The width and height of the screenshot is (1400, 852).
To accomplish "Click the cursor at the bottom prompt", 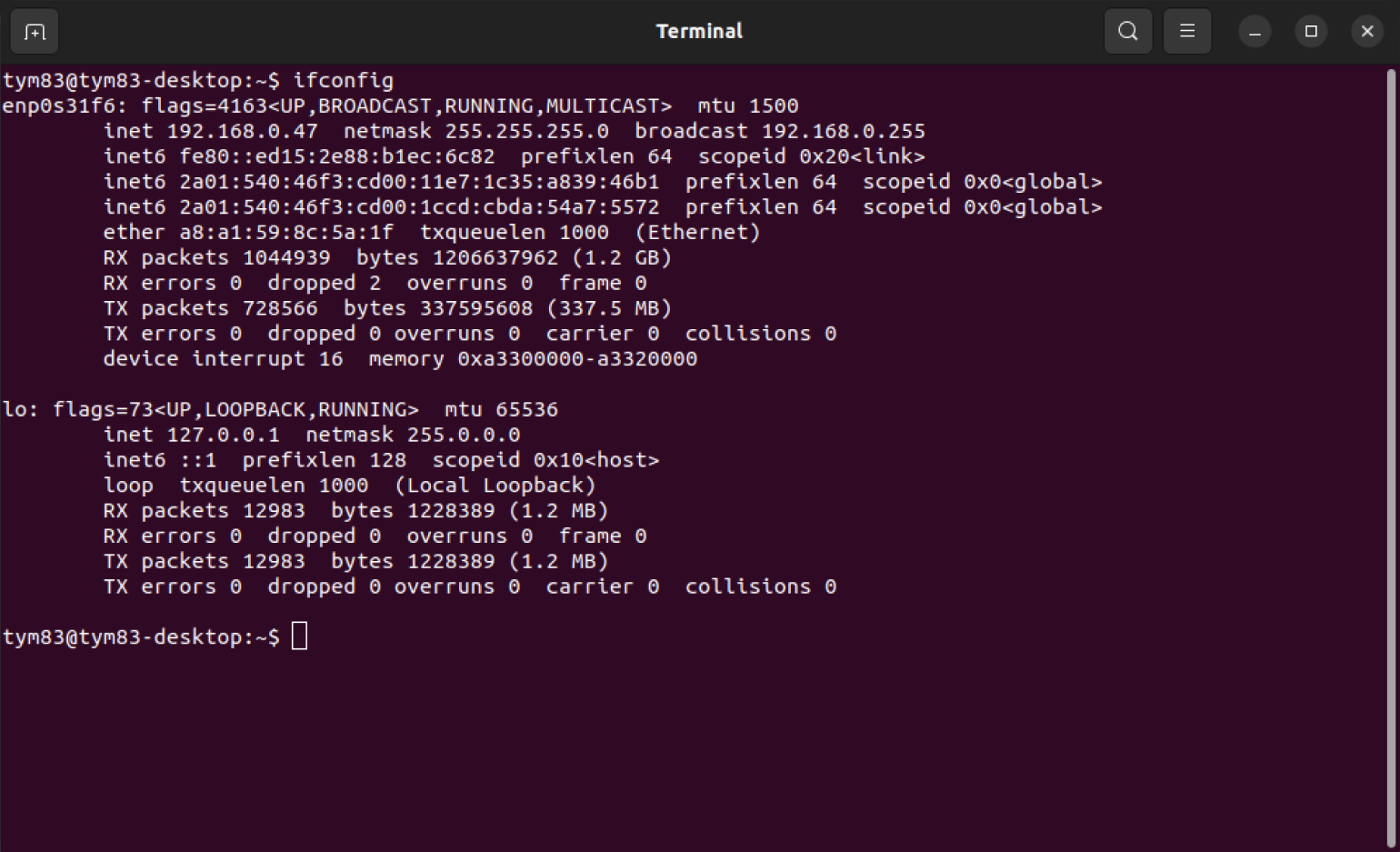I will click(299, 636).
